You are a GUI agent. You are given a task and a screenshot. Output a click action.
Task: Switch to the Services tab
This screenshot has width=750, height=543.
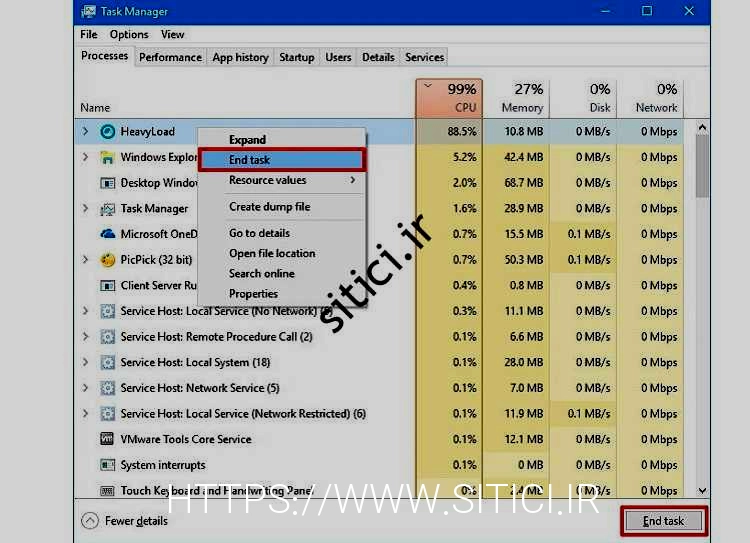click(x=424, y=57)
